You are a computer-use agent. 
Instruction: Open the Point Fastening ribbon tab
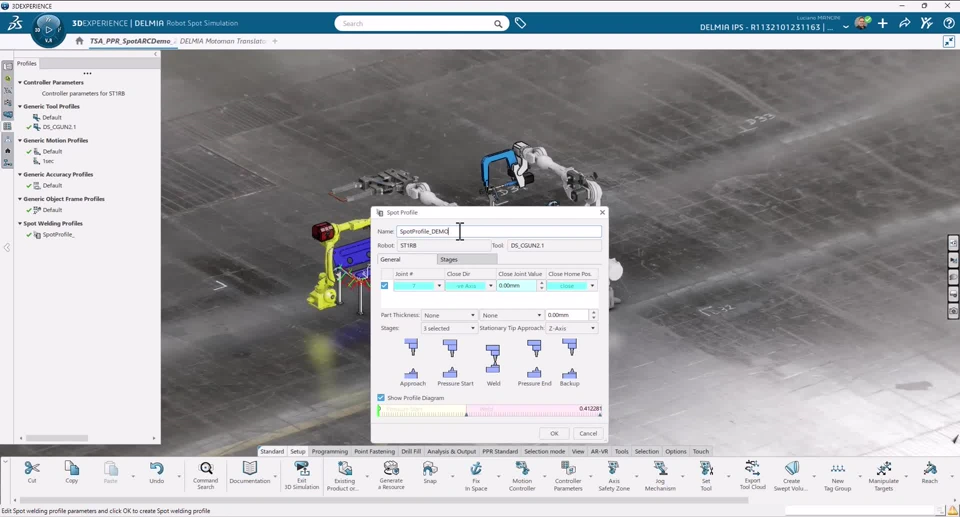point(375,451)
